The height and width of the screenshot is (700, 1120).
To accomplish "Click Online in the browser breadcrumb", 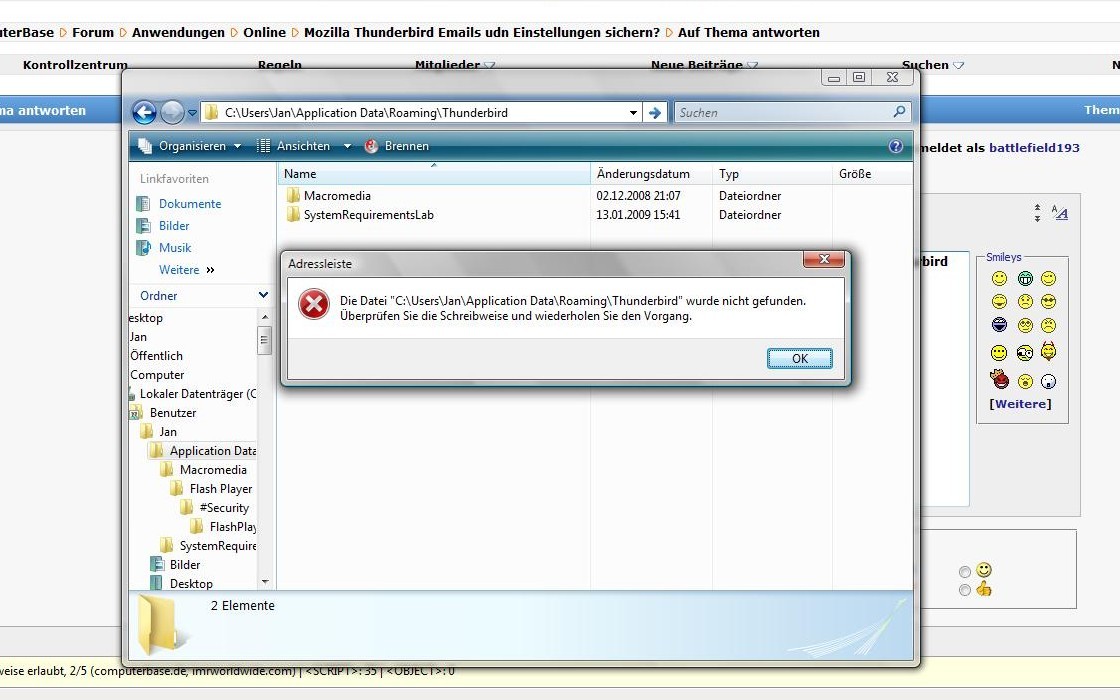I will coord(264,32).
